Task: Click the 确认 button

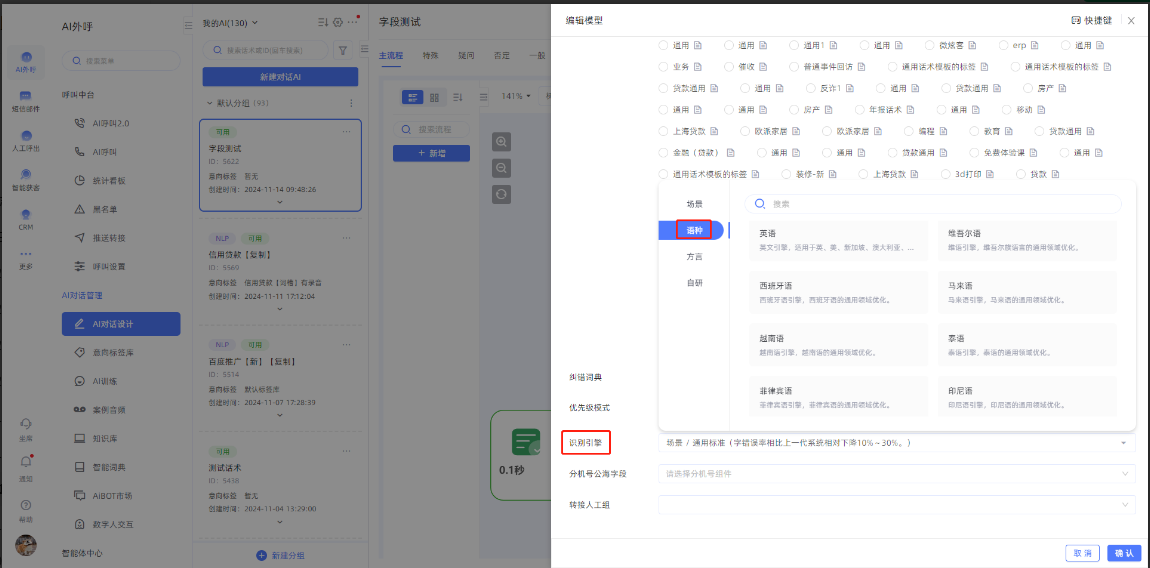Action: [1123, 553]
